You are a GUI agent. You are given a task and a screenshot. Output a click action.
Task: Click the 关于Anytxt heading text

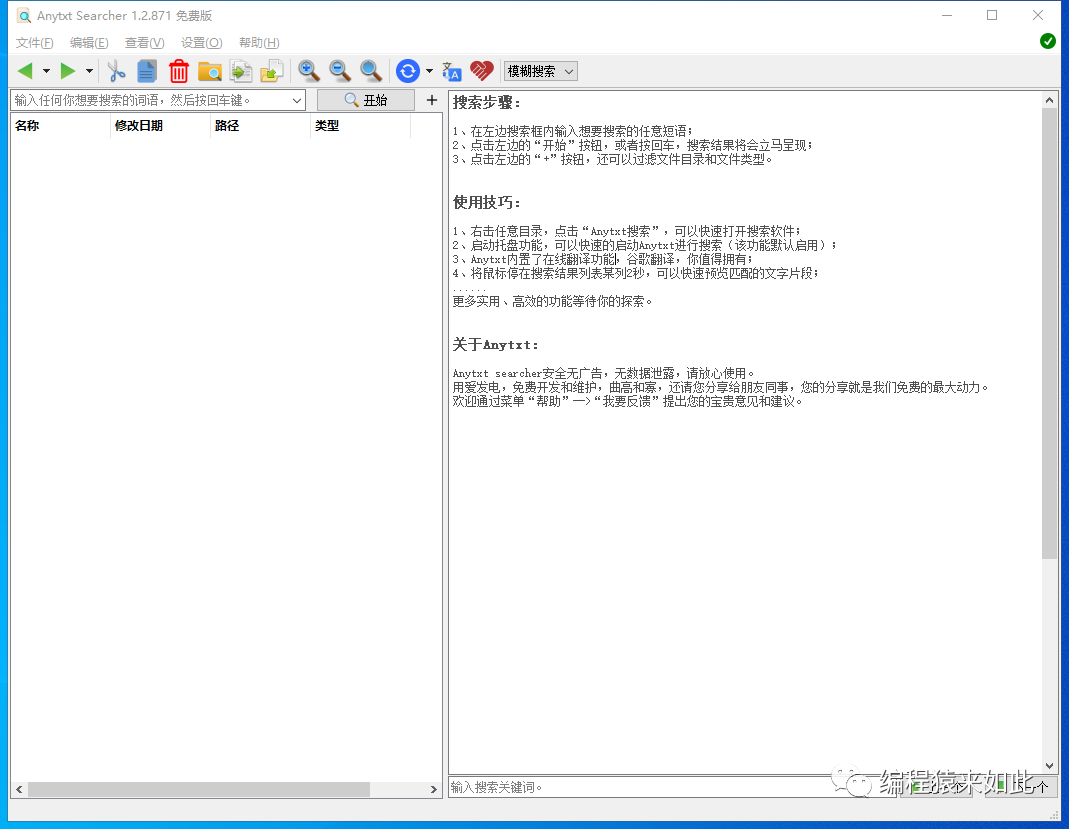point(496,344)
